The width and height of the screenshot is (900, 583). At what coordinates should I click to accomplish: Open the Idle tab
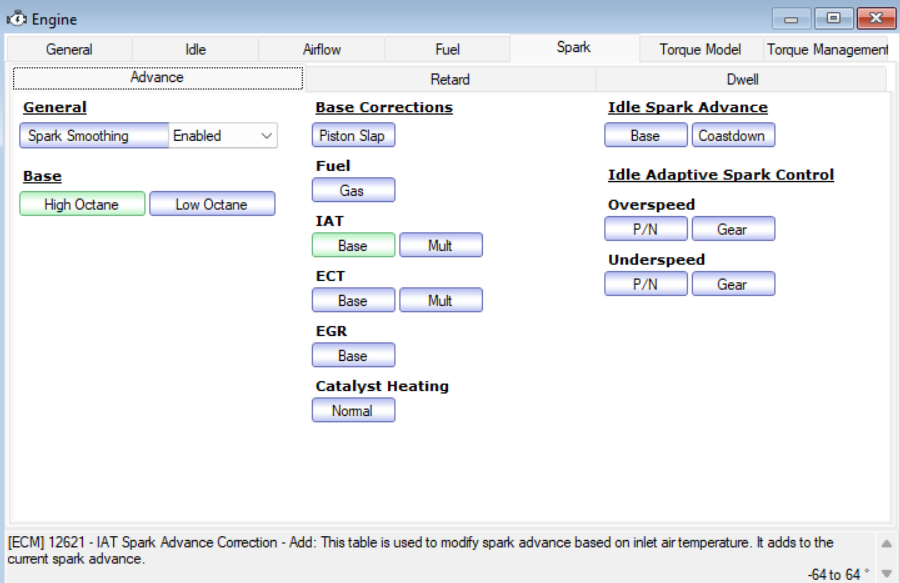[195, 49]
